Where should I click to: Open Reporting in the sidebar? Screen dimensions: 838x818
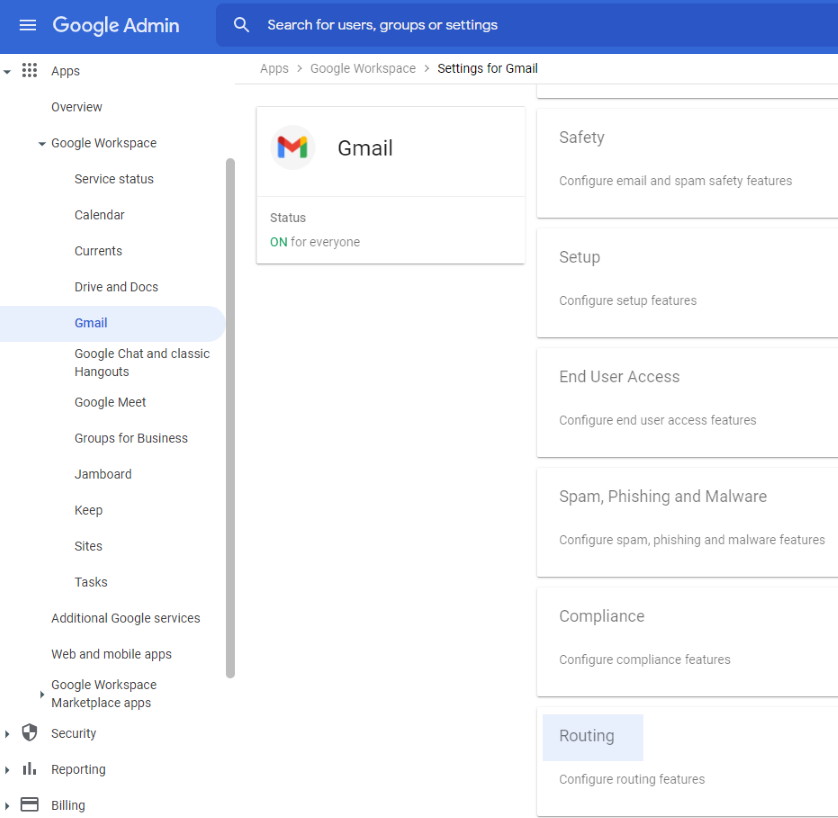coord(78,769)
